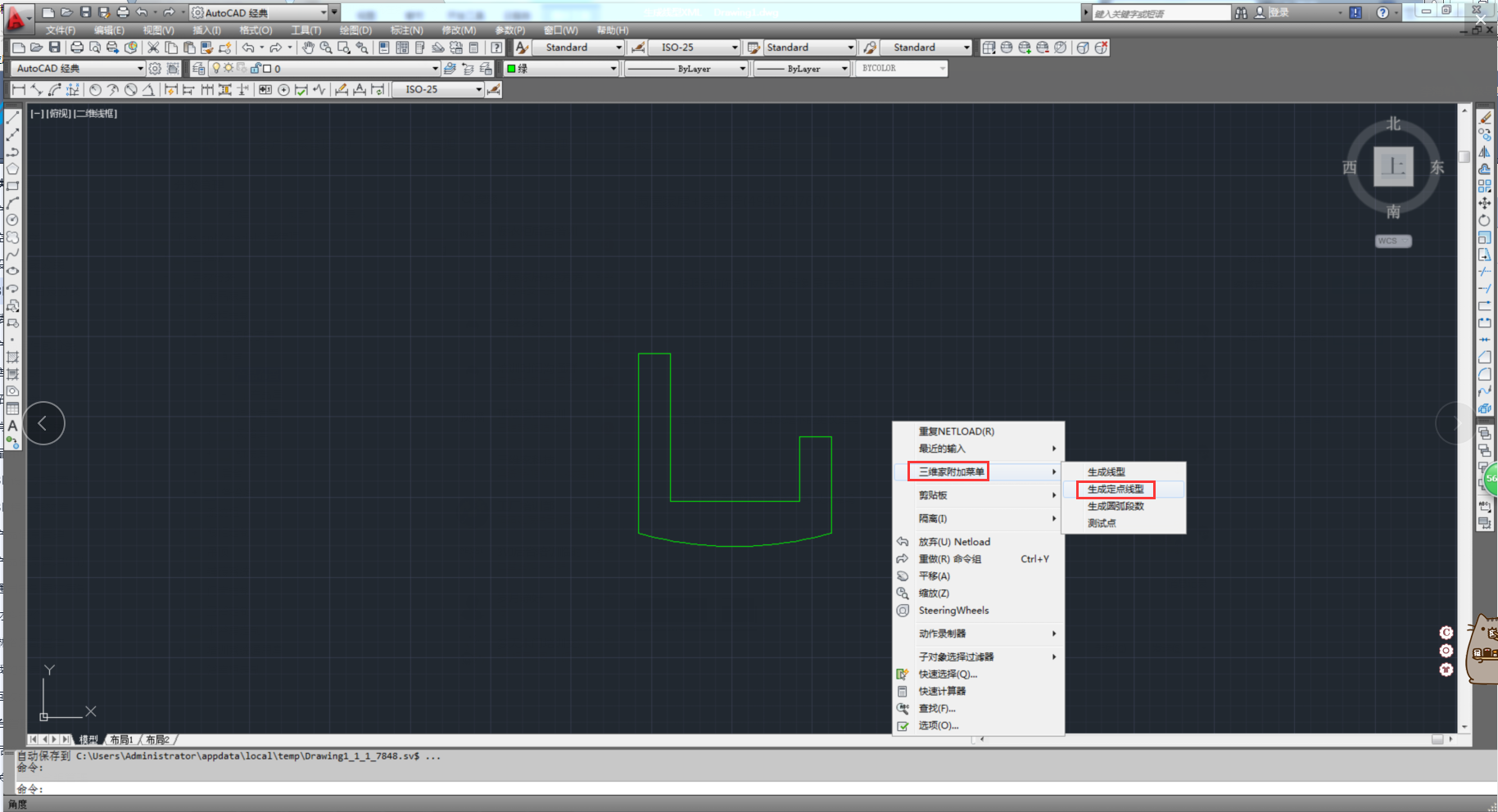The width and height of the screenshot is (1498, 812).
Task: Click the keyword search input field
Action: 1160,13
